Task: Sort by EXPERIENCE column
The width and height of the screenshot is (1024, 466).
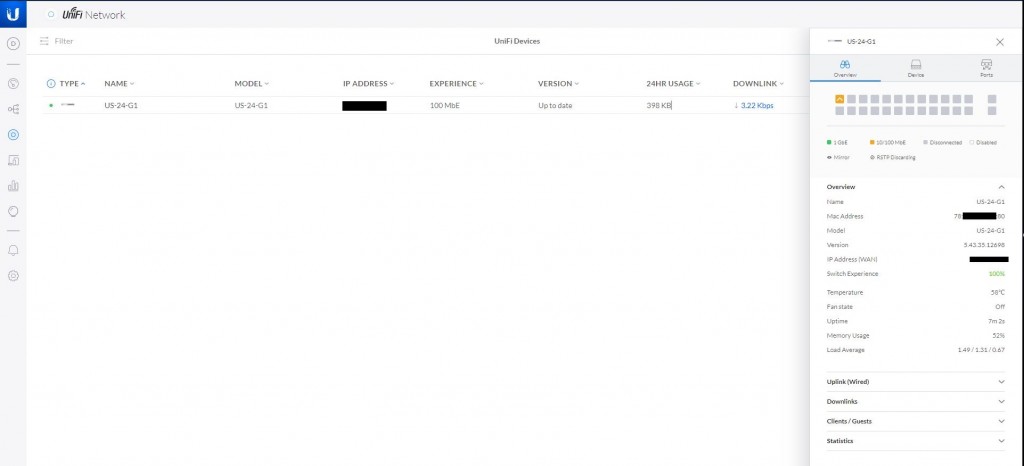Action: [456, 84]
